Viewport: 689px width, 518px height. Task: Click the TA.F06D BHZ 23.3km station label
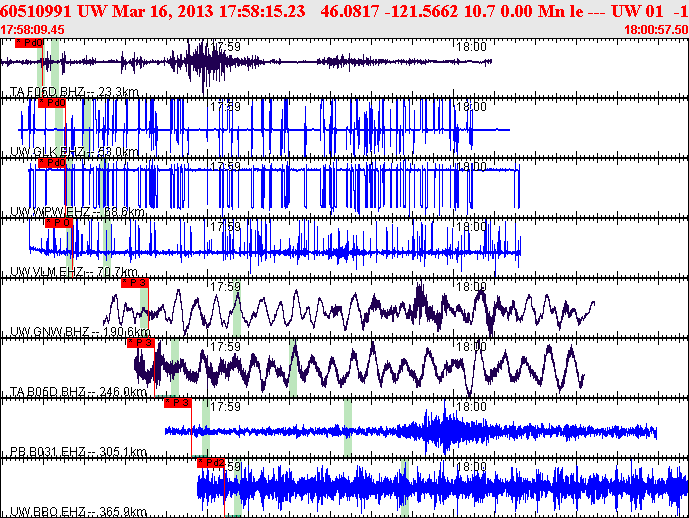click(74, 92)
